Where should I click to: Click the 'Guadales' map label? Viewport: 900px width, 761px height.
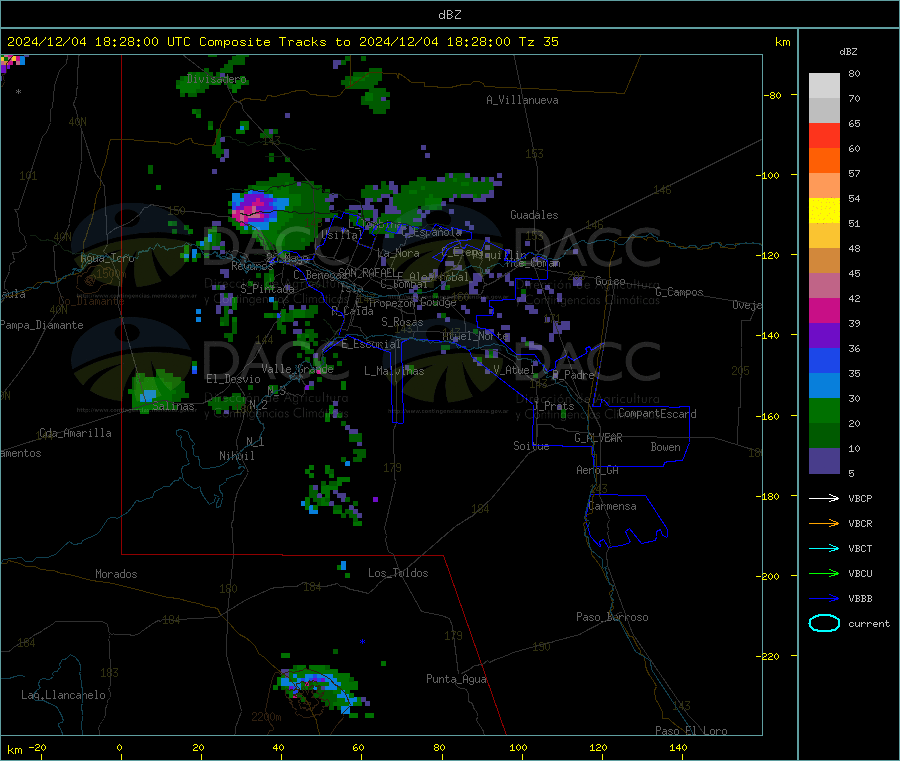tap(534, 215)
